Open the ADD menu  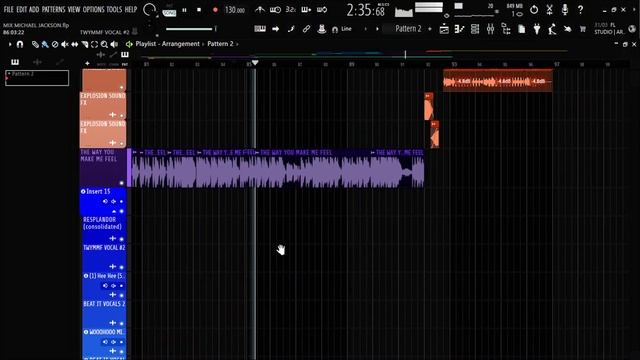[34, 9]
